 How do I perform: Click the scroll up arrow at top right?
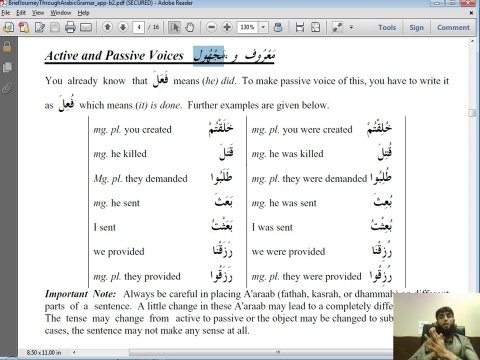point(472,41)
